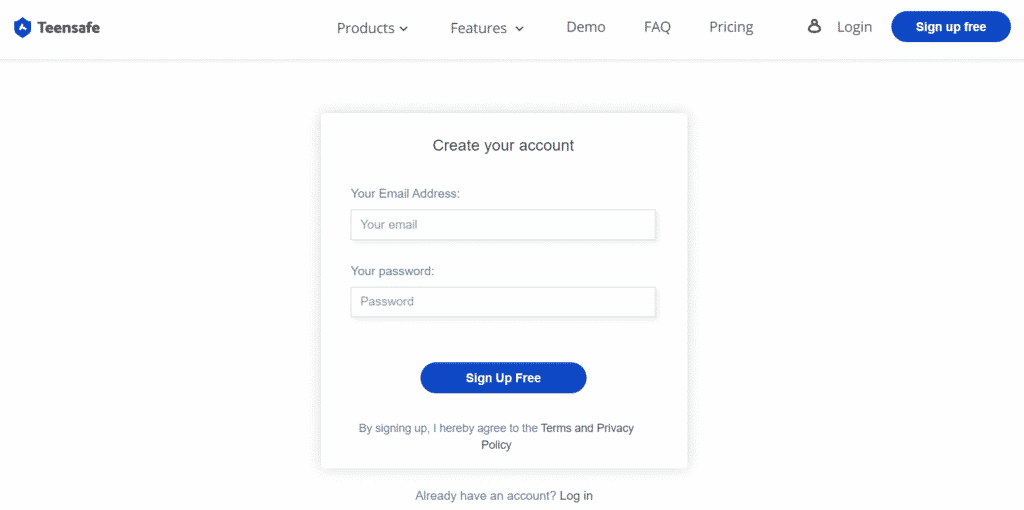The image size is (1024, 510).
Task: Focus the "Your email" input field
Action: click(x=503, y=225)
